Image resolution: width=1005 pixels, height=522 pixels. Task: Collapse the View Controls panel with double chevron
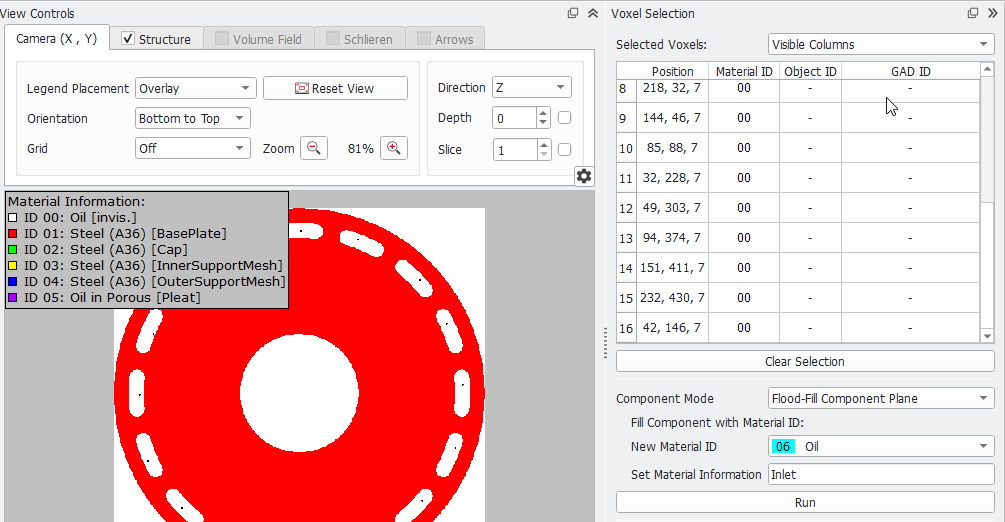[593, 13]
